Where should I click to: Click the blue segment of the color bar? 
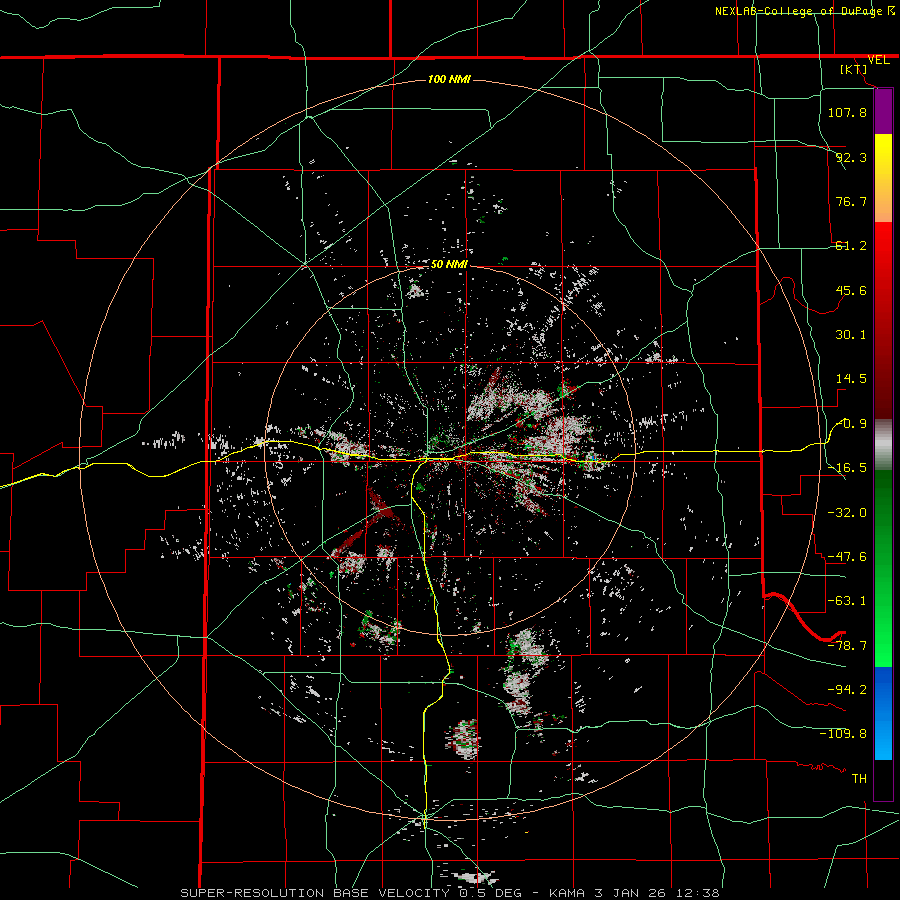point(883,712)
